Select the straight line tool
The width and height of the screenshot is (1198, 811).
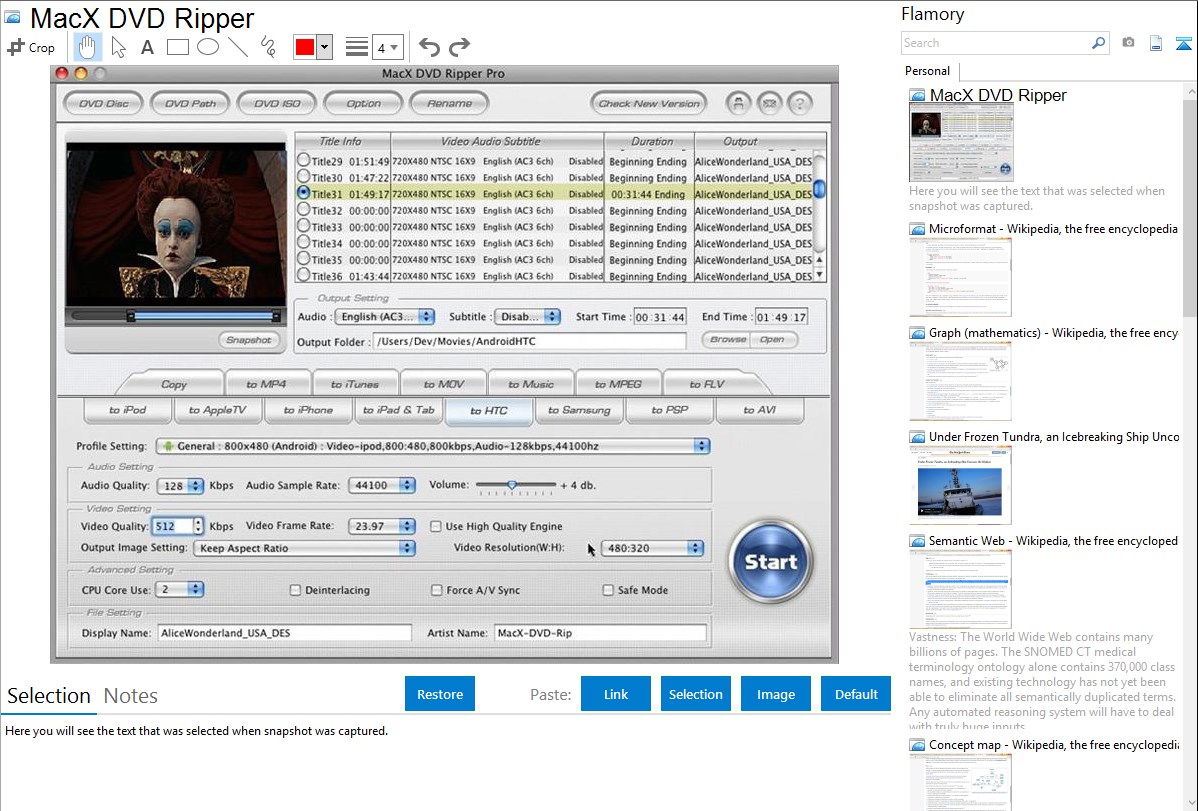pyautogui.click(x=238, y=47)
